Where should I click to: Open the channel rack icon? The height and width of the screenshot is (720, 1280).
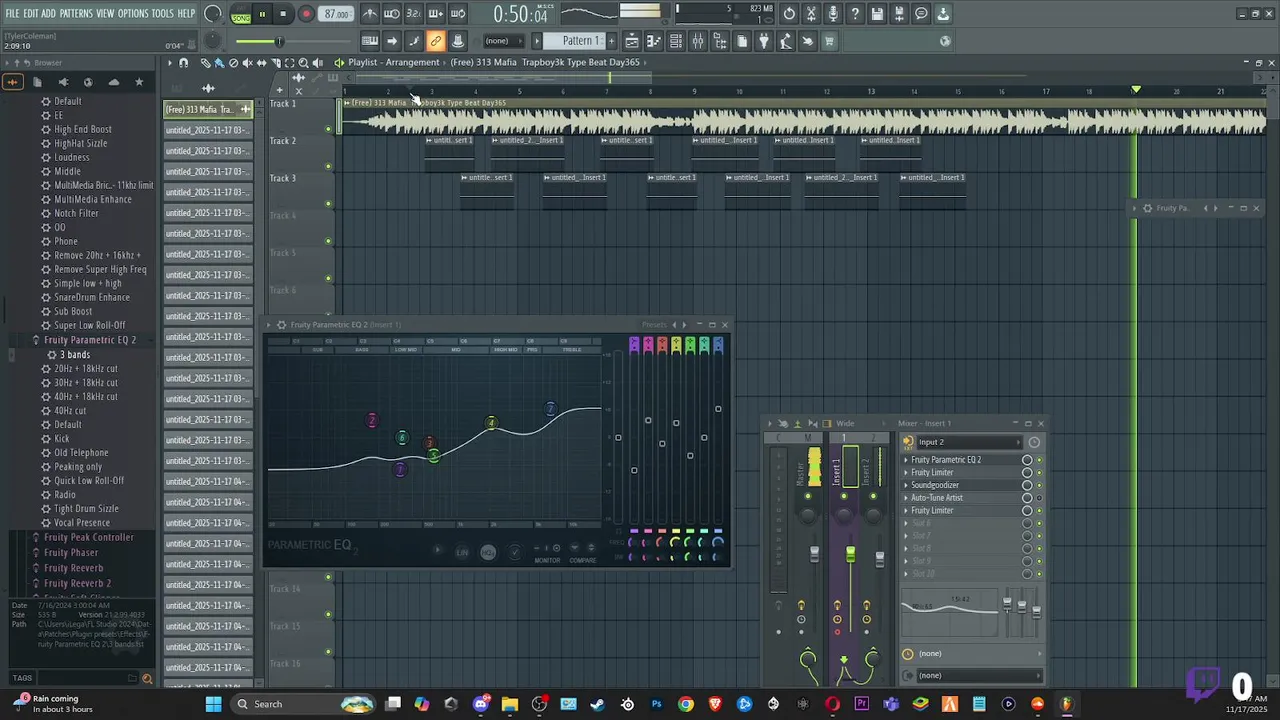pyautogui.click(x=676, y=41)
